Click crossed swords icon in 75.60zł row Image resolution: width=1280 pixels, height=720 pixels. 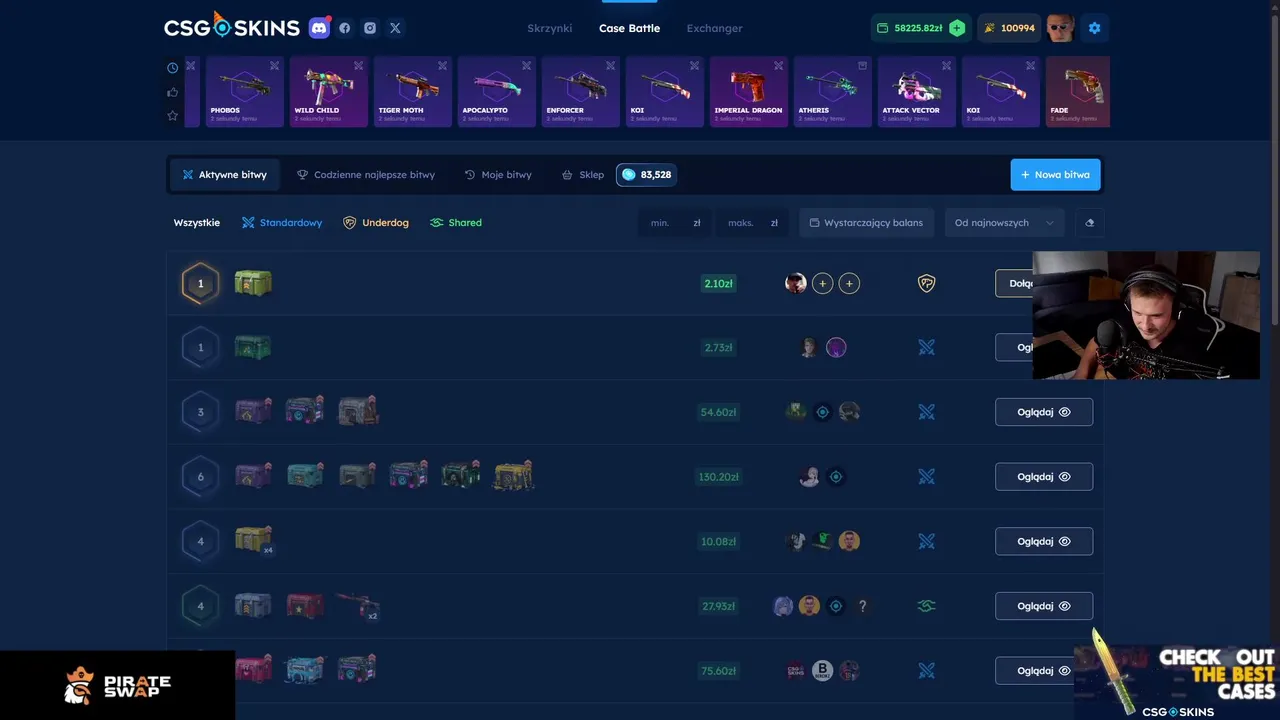click(x=926, y=671)
